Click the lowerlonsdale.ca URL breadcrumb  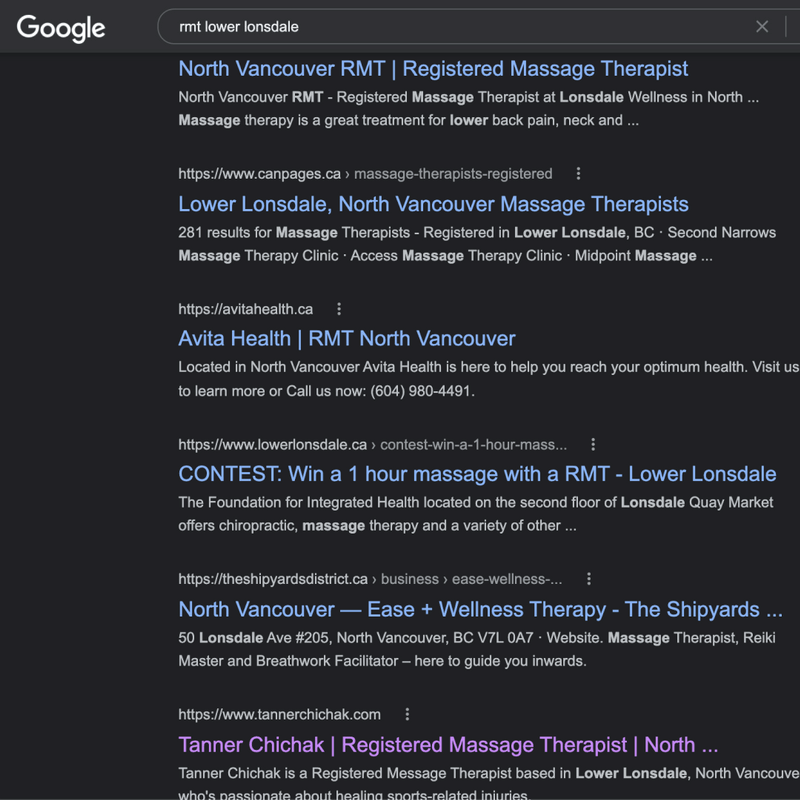tap(372, 444)
